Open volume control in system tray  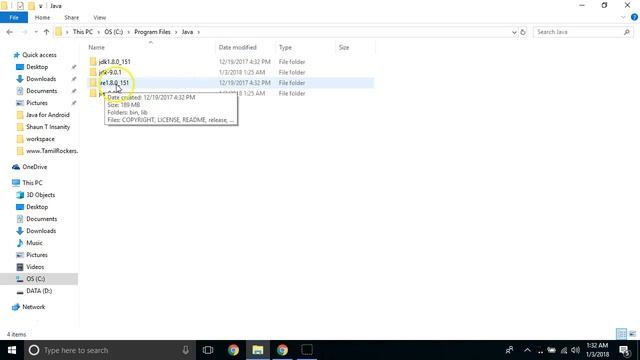point(576,350)
